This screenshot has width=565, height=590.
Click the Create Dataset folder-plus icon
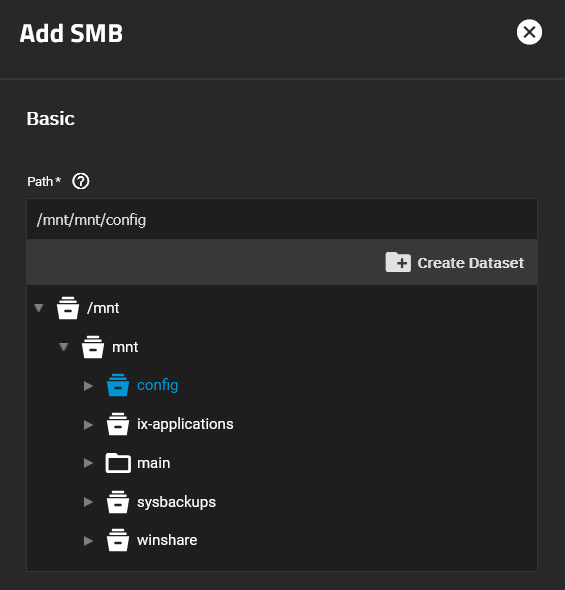tap(398, 262)
